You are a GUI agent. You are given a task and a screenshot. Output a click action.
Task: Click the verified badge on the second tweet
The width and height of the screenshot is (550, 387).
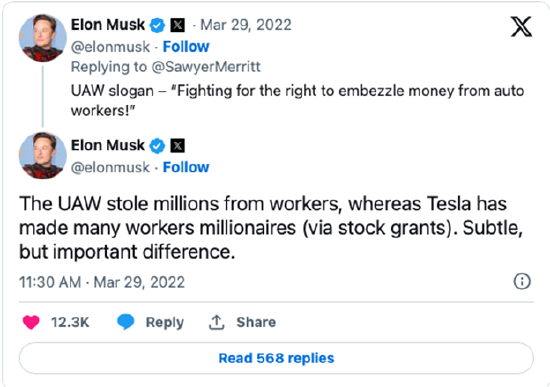click(157, 146)
